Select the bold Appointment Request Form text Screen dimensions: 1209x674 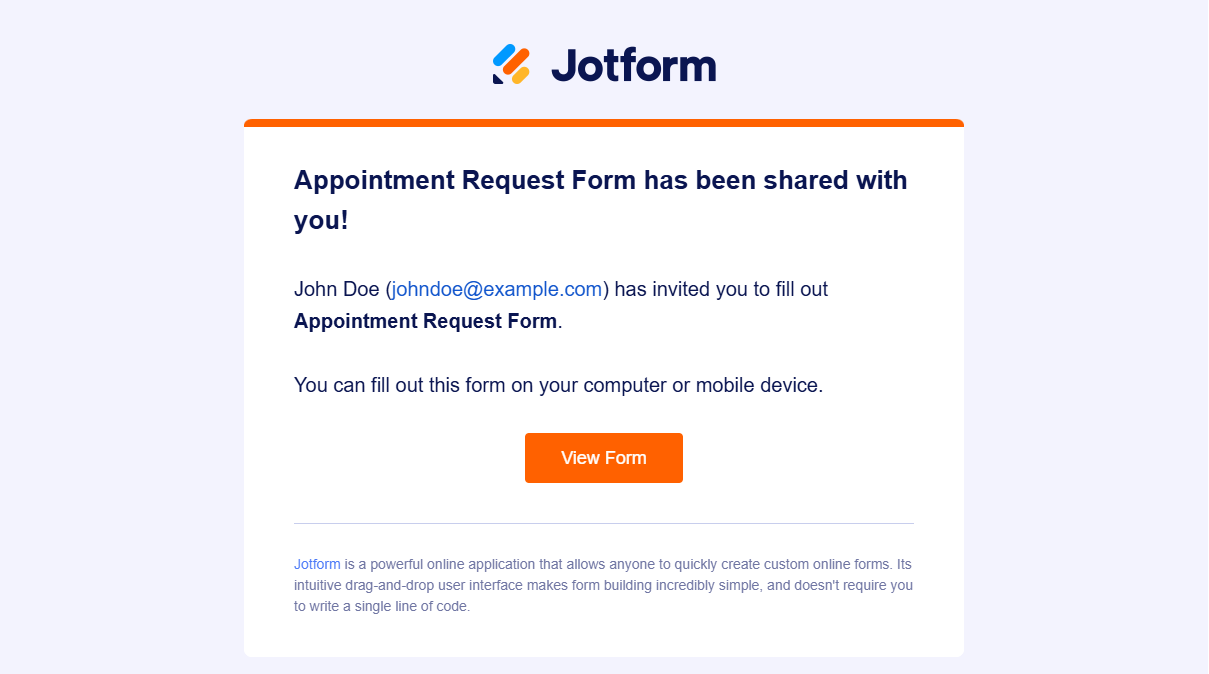(x=425, y=322)
